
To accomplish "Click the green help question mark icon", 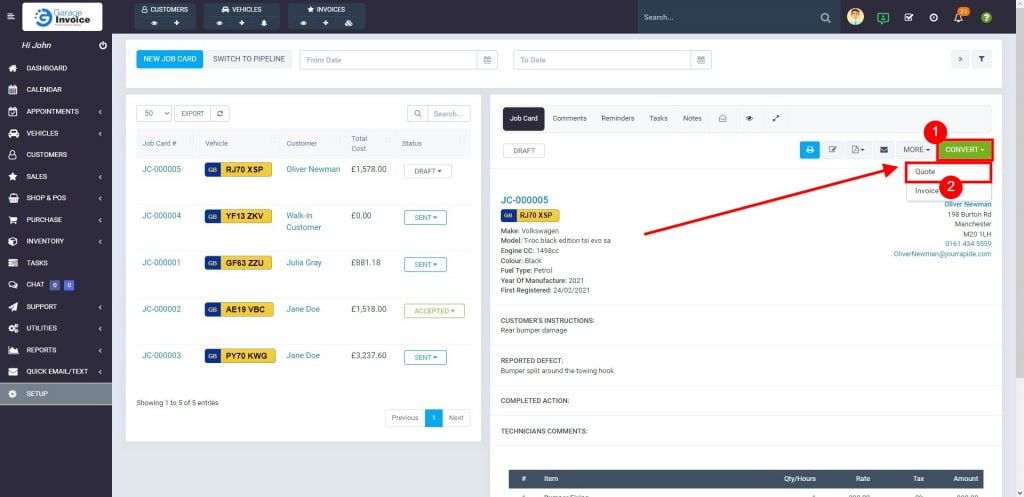I will (x=986, y=18).
